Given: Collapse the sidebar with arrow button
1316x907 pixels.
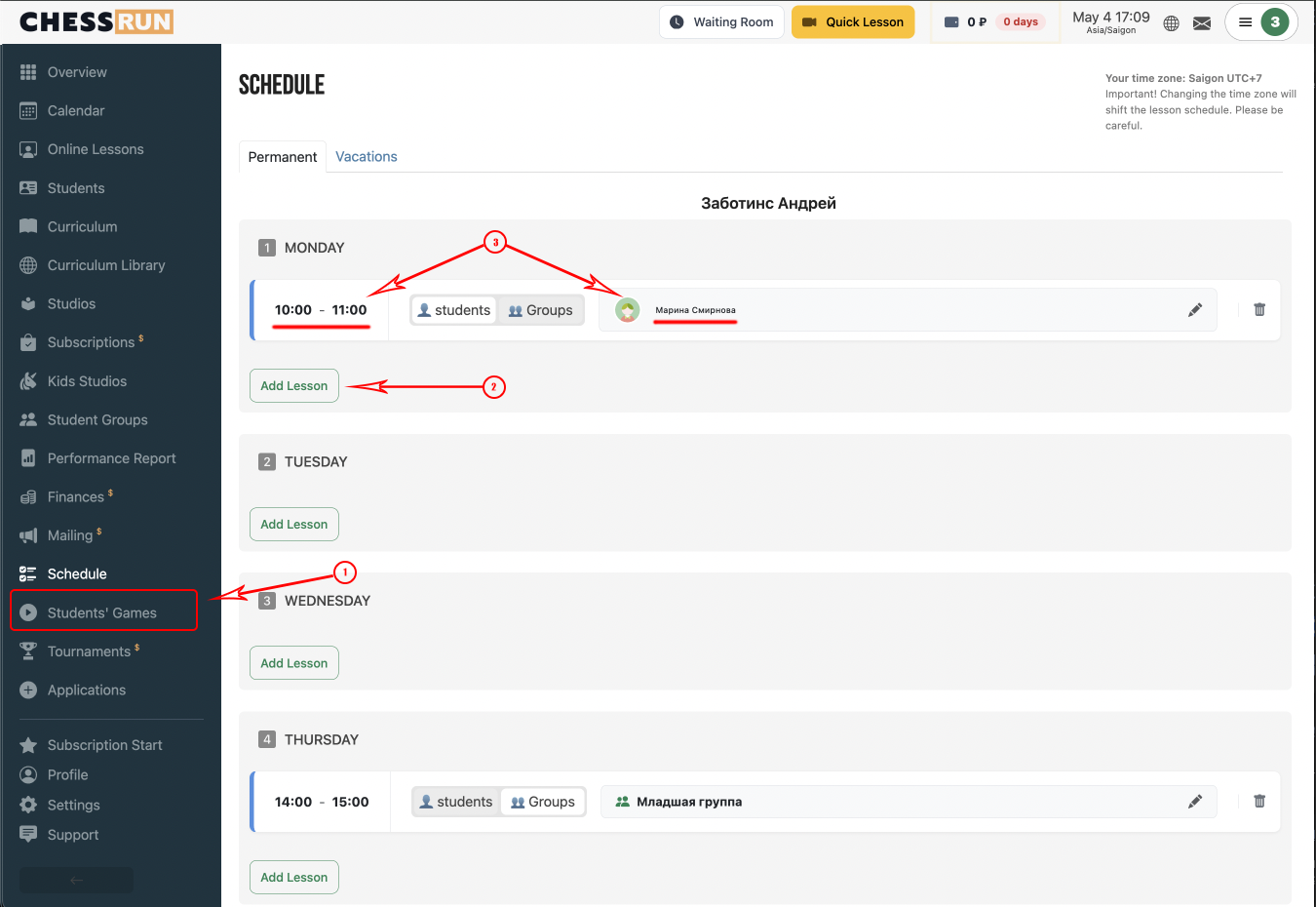Looking at the screenshot, I should point(77,880).
